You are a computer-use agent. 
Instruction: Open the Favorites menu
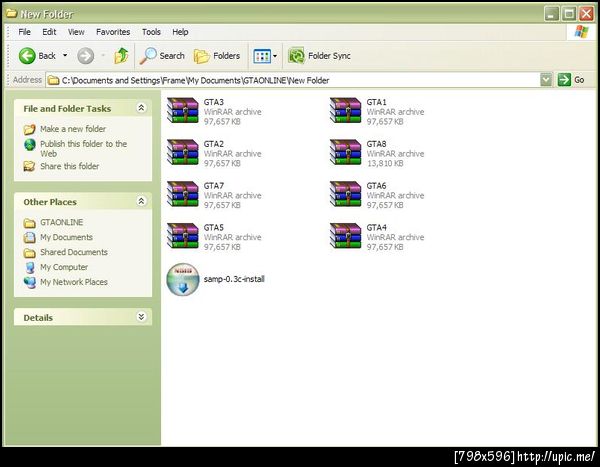(x=113, y=32)
